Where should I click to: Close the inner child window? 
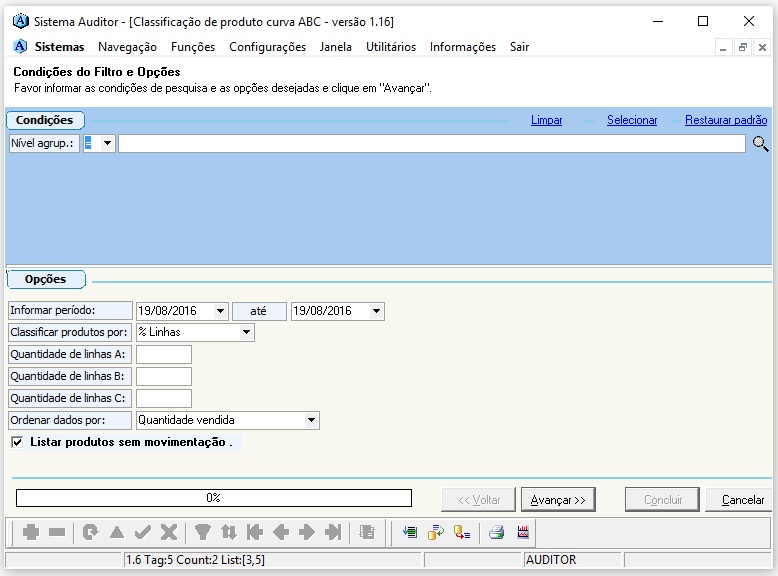[763, 48]
